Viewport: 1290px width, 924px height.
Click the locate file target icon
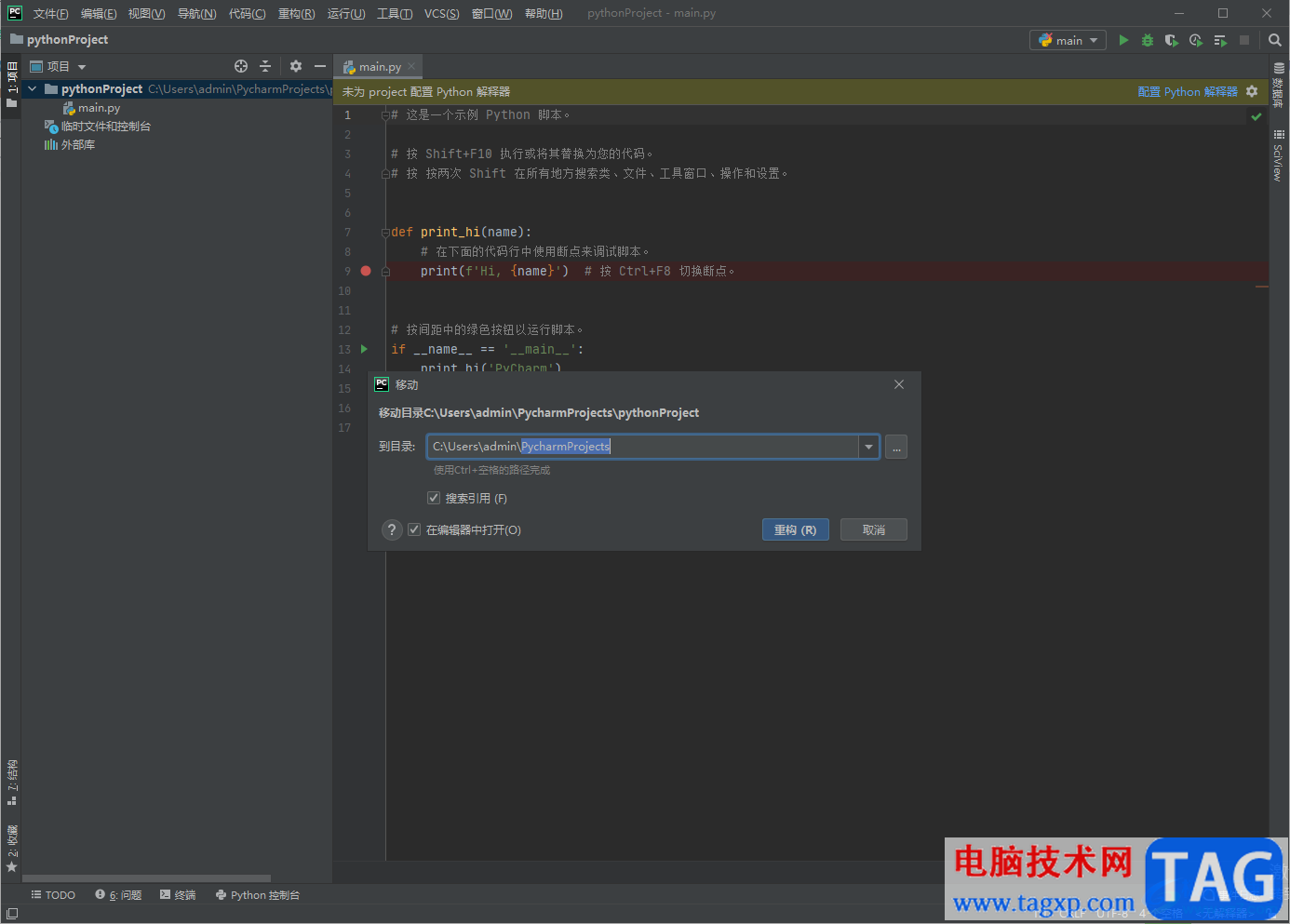coord(241,66)
